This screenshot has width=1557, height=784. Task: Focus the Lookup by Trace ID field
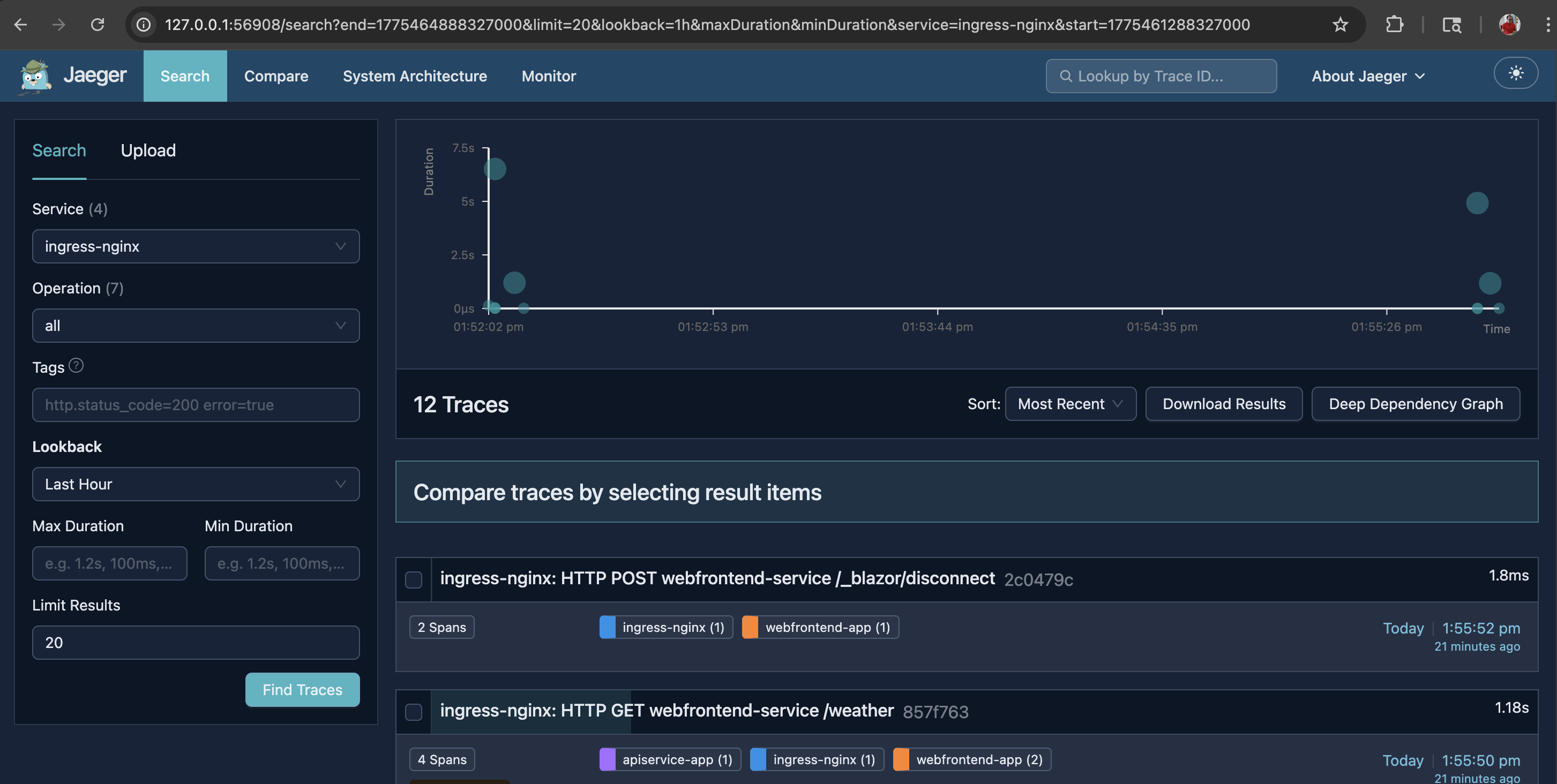point(1161,76)
